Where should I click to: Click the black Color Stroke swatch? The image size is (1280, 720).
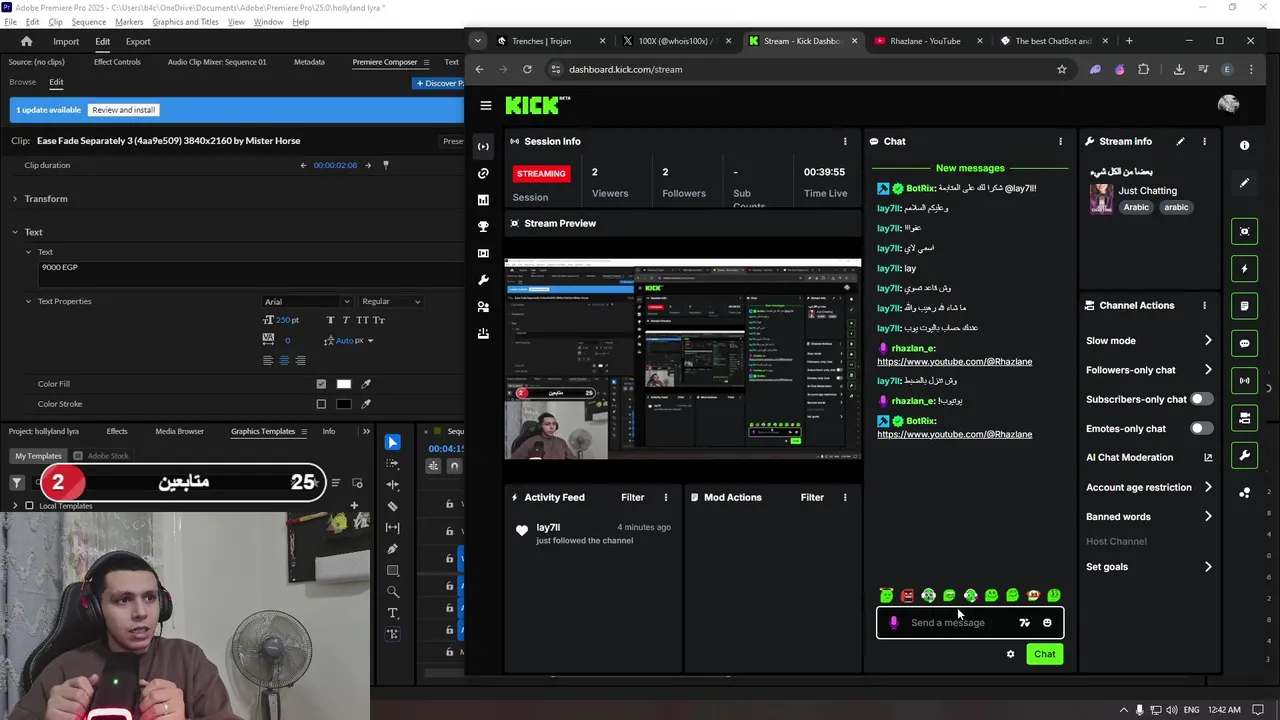coord(344,404)
